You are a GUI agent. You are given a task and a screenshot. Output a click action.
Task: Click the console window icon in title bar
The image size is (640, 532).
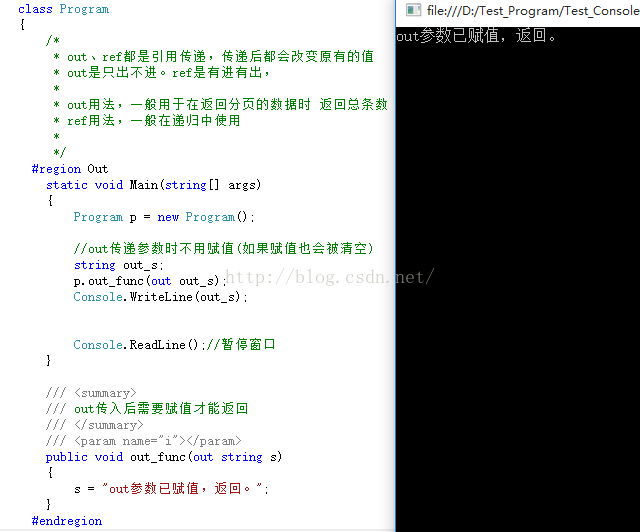(413, 10)
